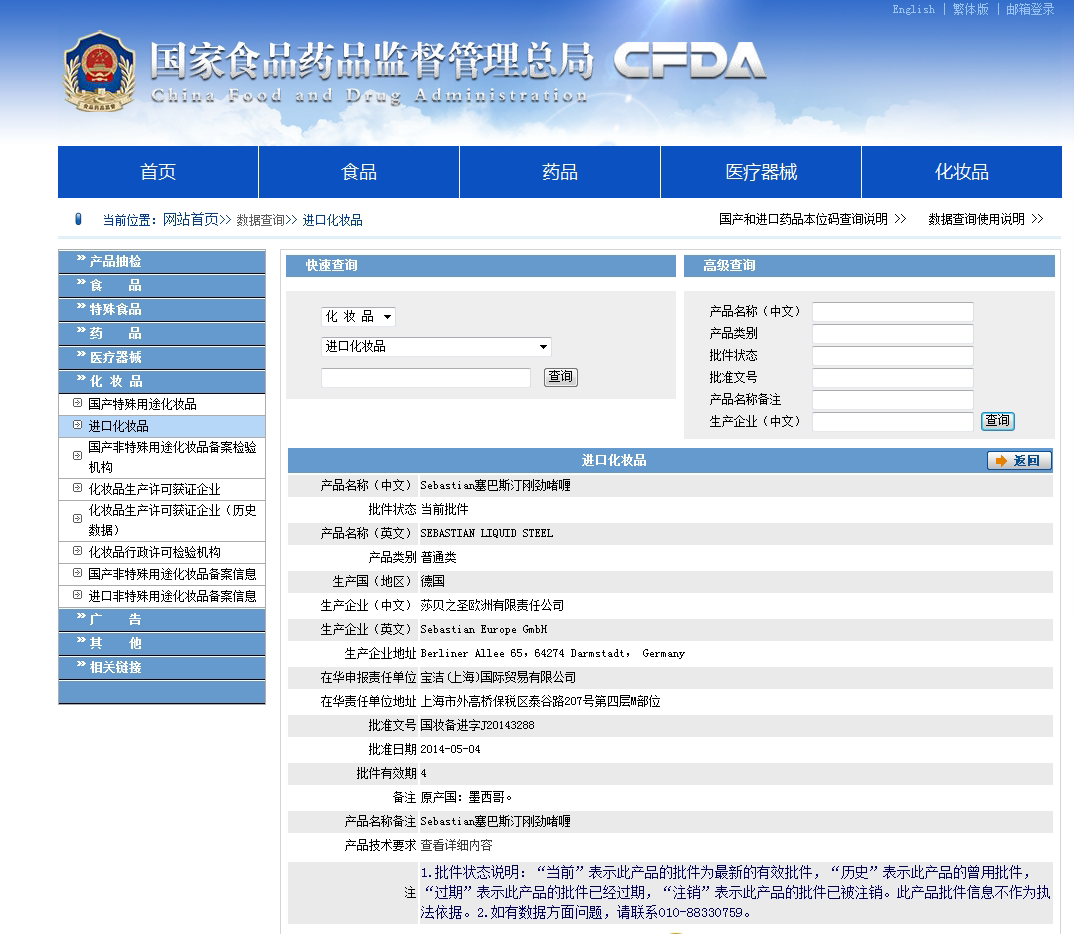Click manufacturer Sebastian Europe GmbH
This screenshot has height=934, width=1074.
tap(484, 629)
